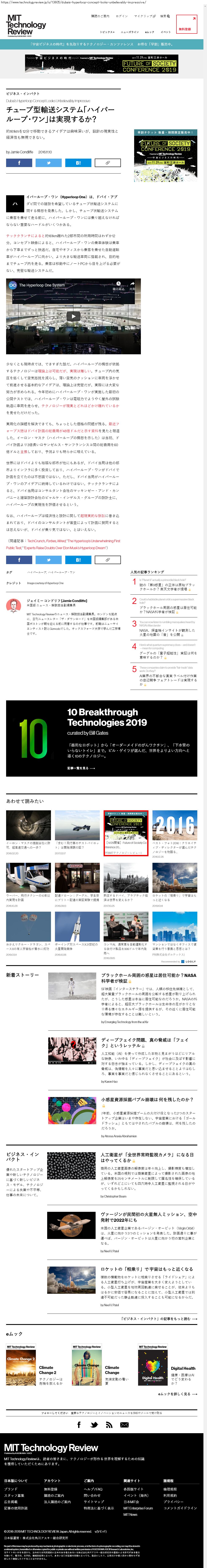Open the ログイン link in top navigation
Image resolution: width=207 pixels, height=1568 pixels.
pos(122,16)
